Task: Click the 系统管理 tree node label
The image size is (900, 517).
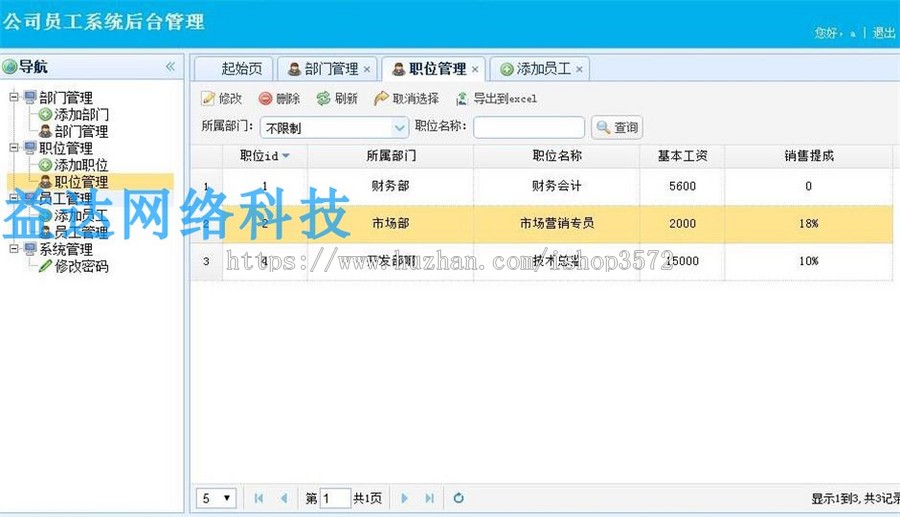Action: point(65,250)
